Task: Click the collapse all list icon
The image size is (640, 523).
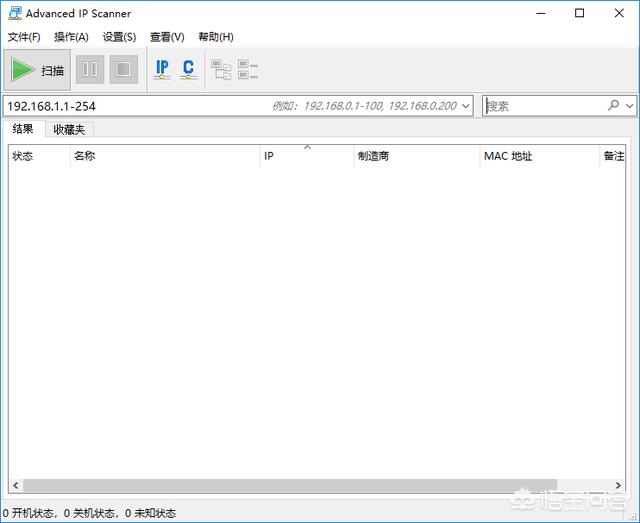Action: tap(247, 69)
